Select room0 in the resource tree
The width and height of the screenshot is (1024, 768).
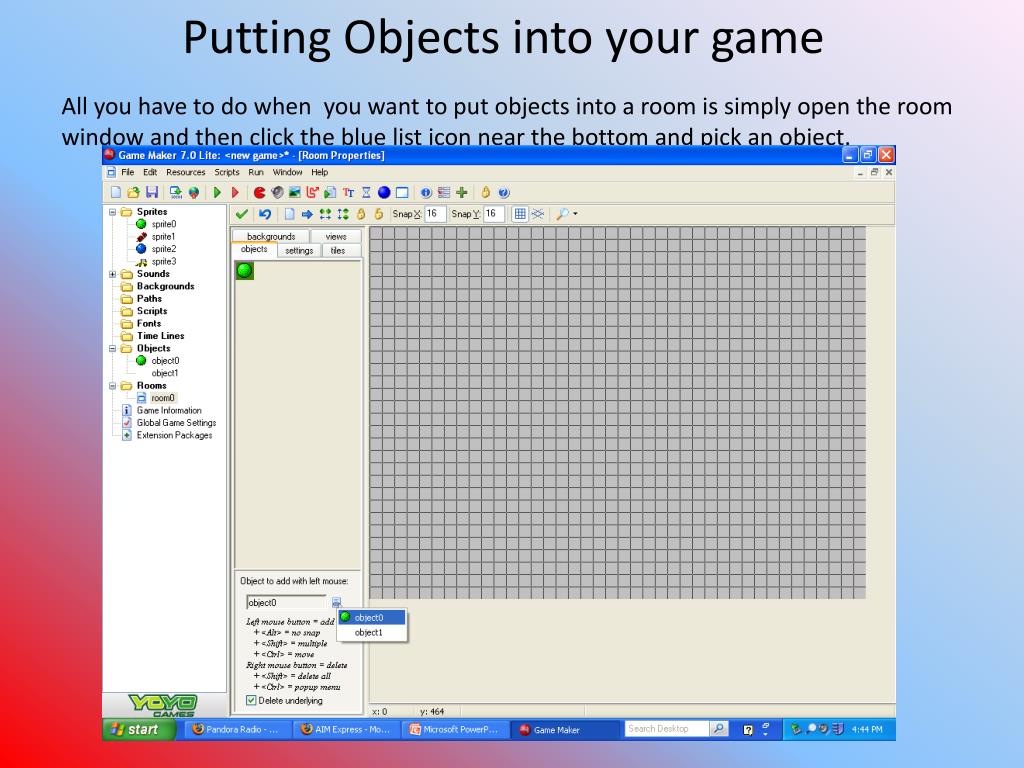[x=163, y=398]
